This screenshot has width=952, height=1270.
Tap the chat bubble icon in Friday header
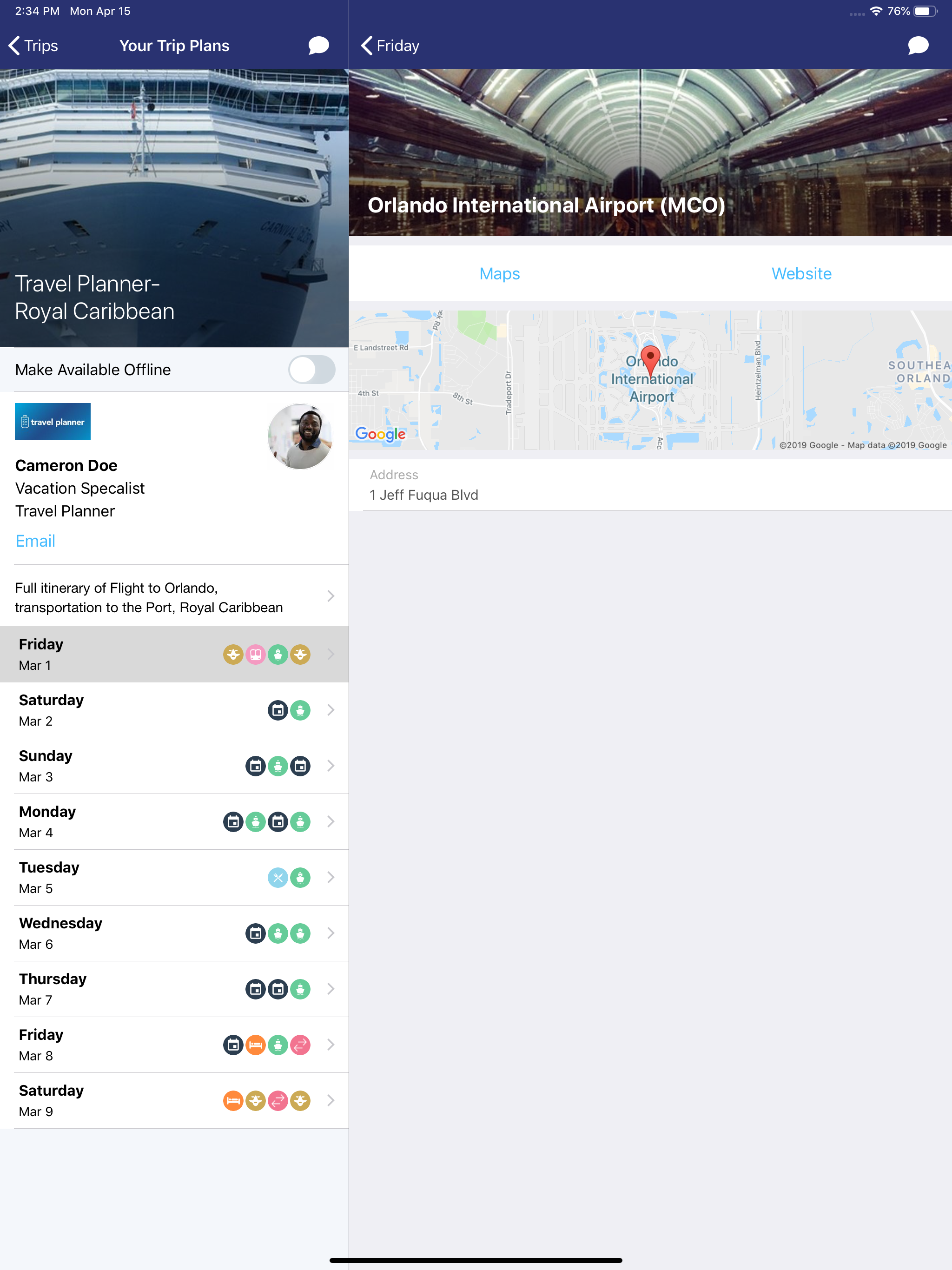click(x=918, y=46)
